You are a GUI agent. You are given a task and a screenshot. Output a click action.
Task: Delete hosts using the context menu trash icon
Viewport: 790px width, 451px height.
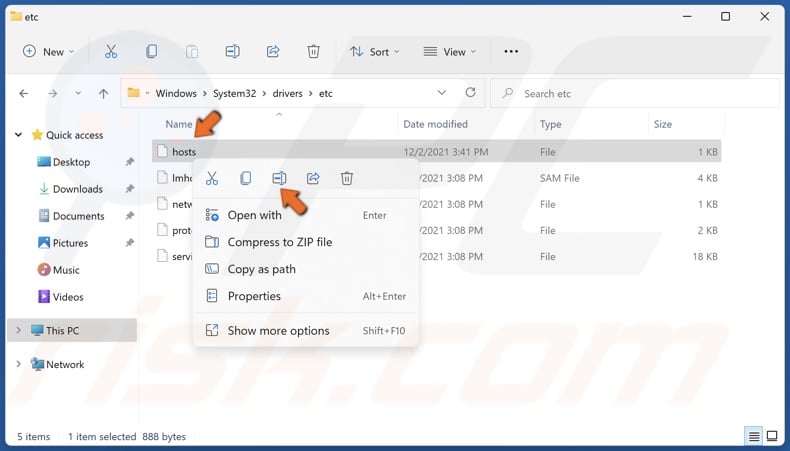pyautogui.click(x=347, y=178)
